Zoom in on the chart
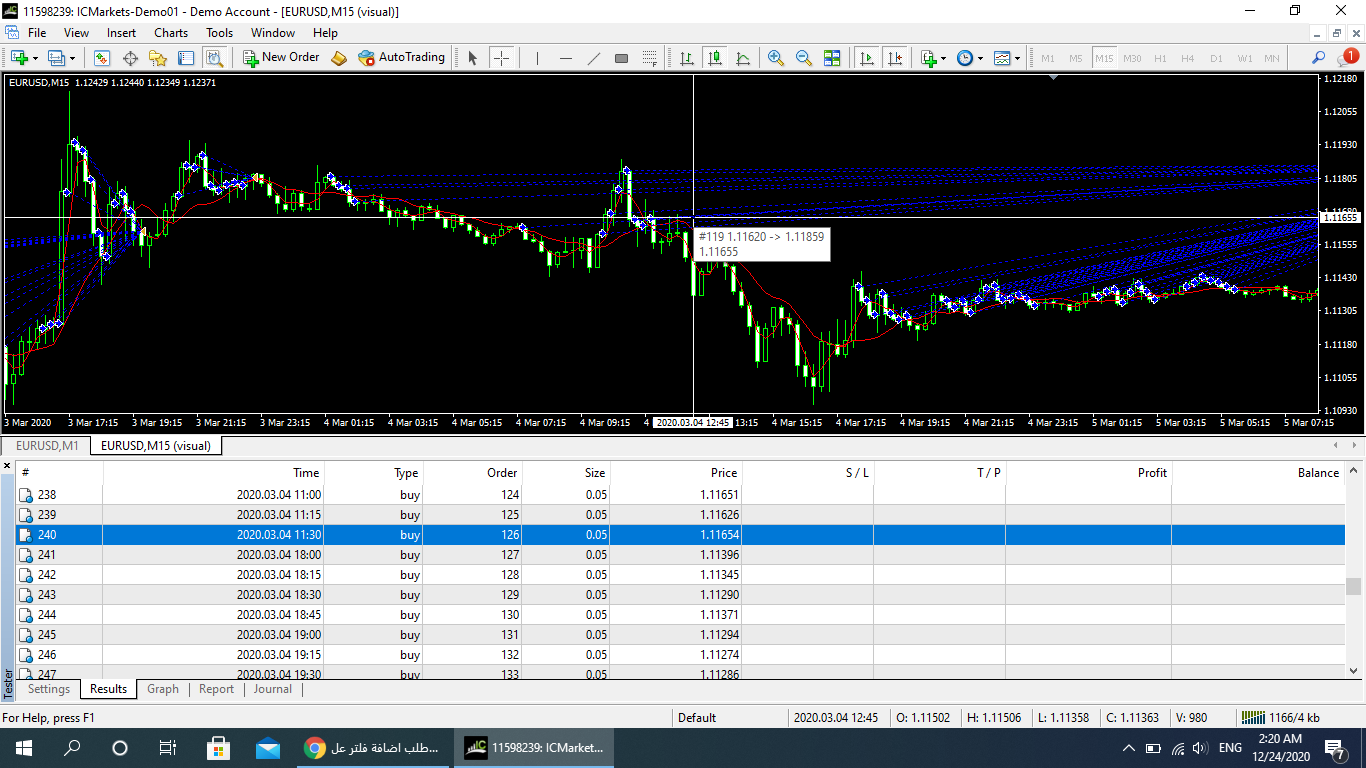The width and height of the screenshot is (1366, 768). point(775,58)
